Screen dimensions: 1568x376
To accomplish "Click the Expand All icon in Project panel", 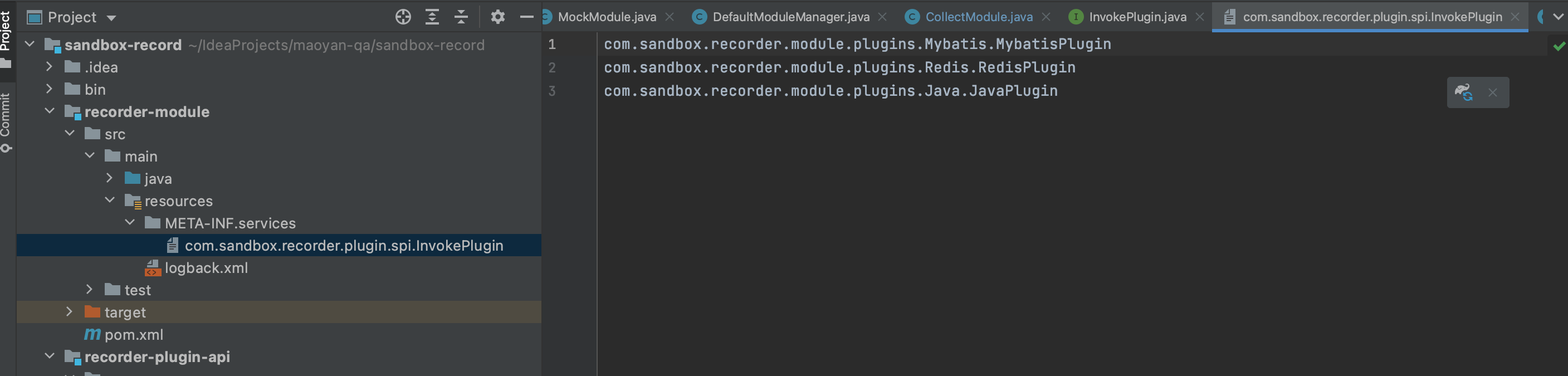I will point(432,17).
